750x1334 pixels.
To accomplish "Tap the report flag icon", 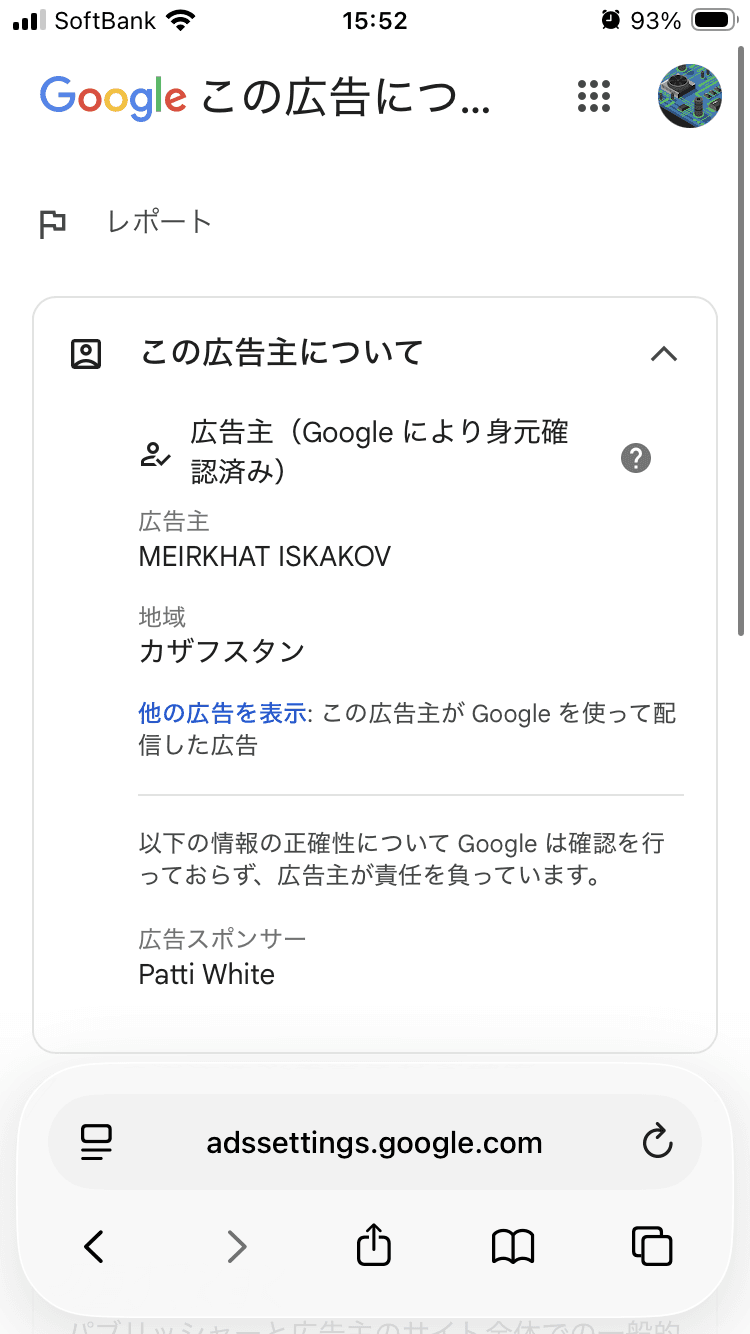I will (53, 224).
